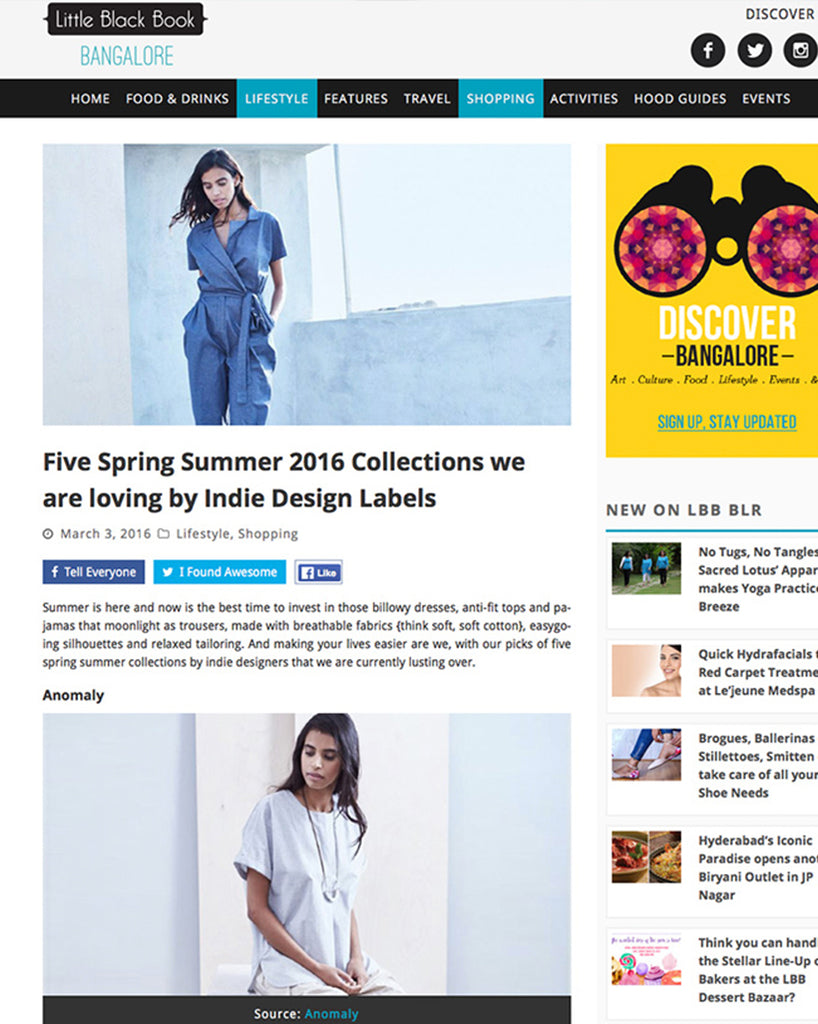This screenshot has width=818, height=1024.
Task: Open the Hyderabad's Iconic Paradise biryani article
Action: pos(757,867)
